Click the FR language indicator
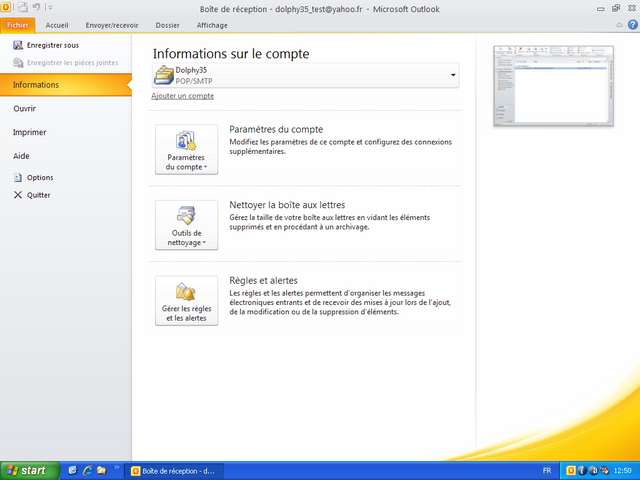Viewport: 640px width, 480px height. tap(547, 471)
